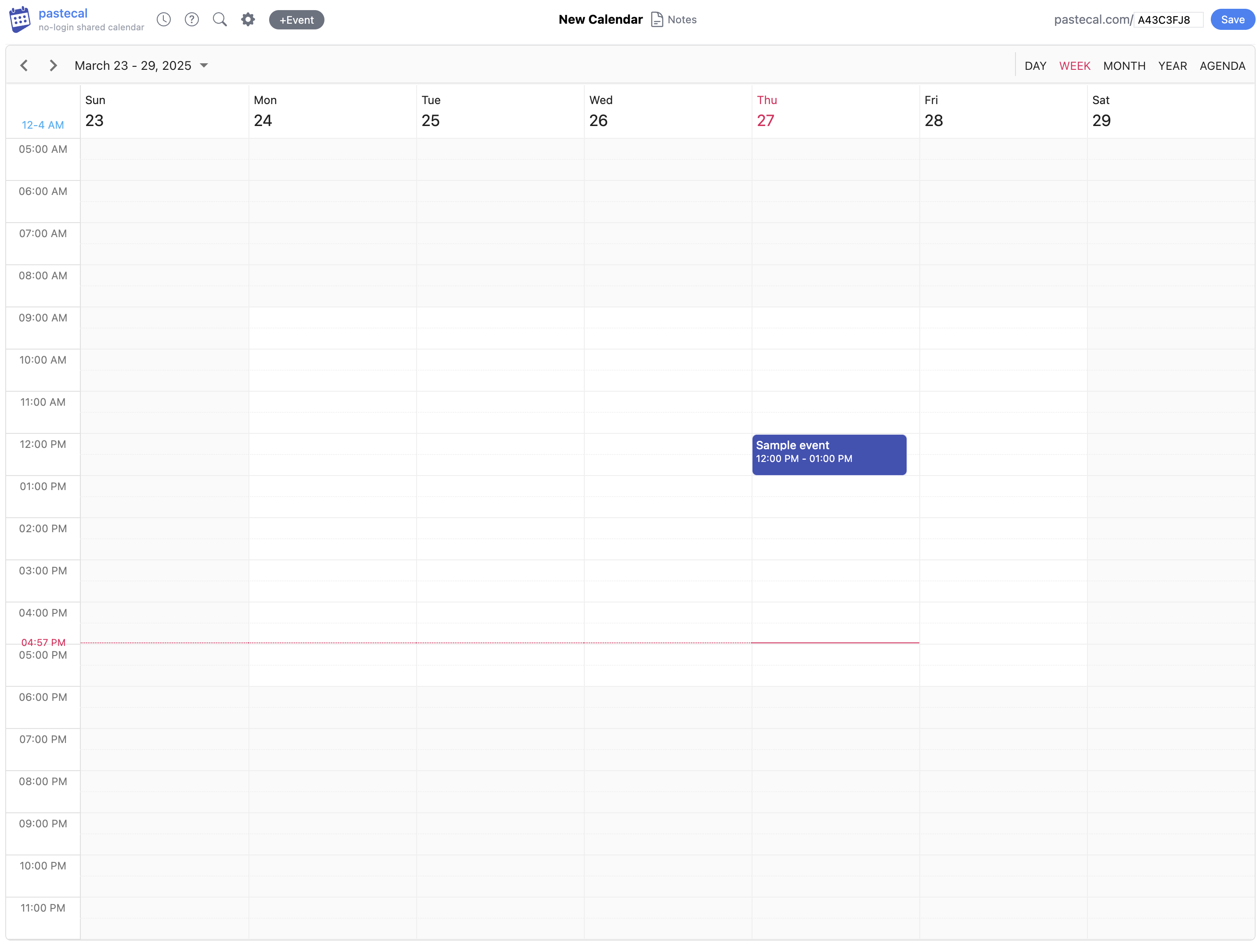Open the March 23 - 29 date dropdown

(133, 65)
